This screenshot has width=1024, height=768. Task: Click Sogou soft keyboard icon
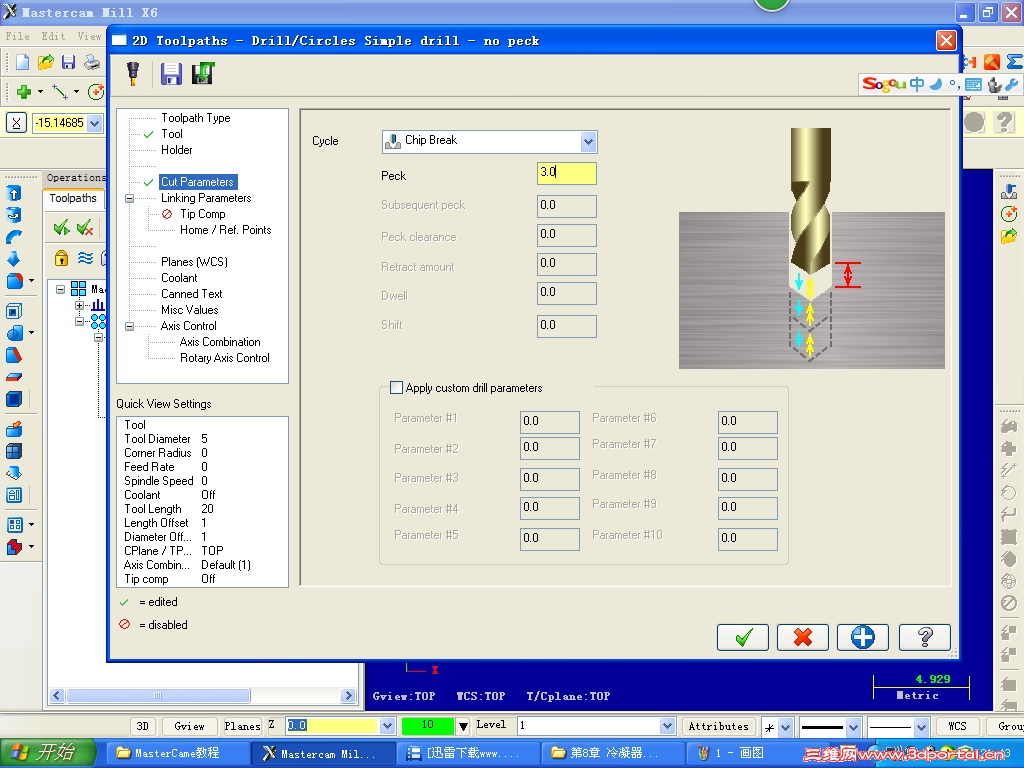[973, 84]
